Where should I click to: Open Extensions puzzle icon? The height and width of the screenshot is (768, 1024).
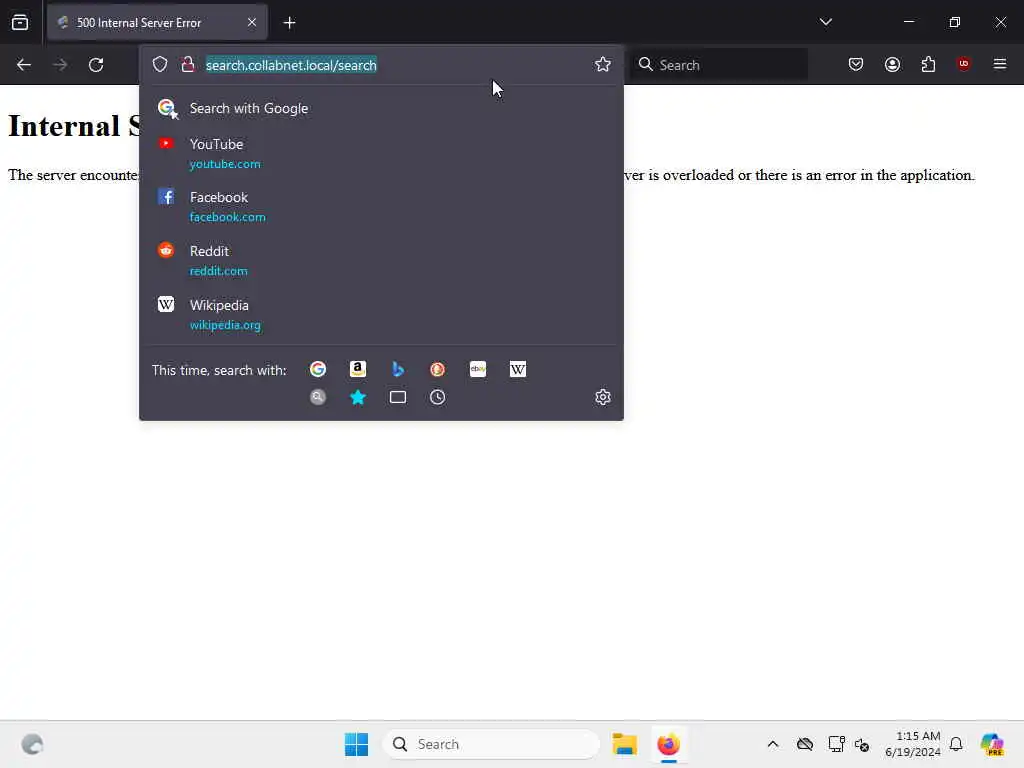928,64
